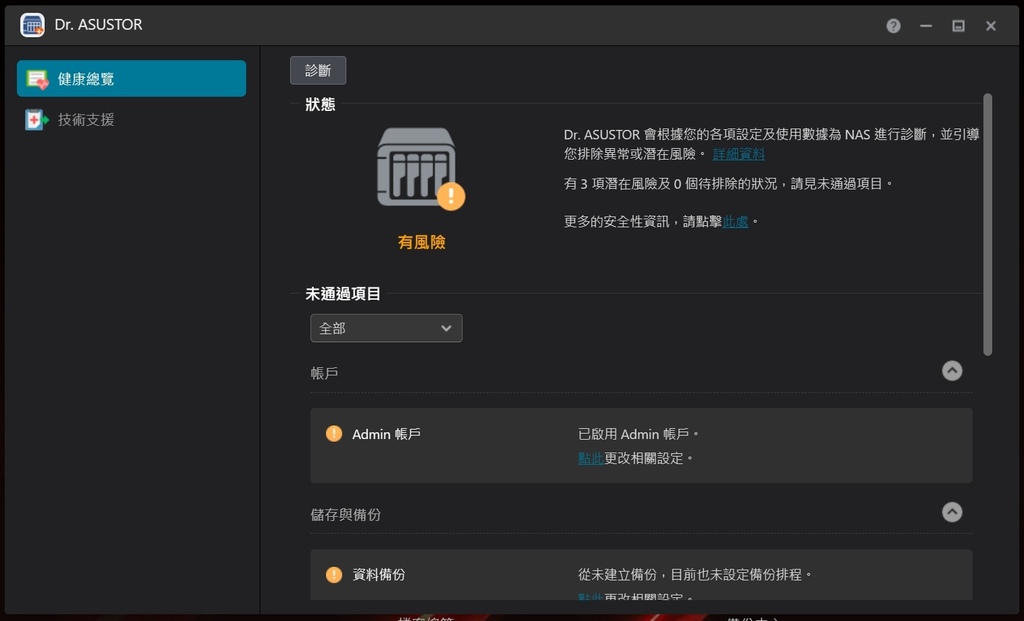Viewport: 1024px width, 621px height.
Task: Click text 從未建立備份,目前也未設定備份排程。
Action: [x=695, y=575]
